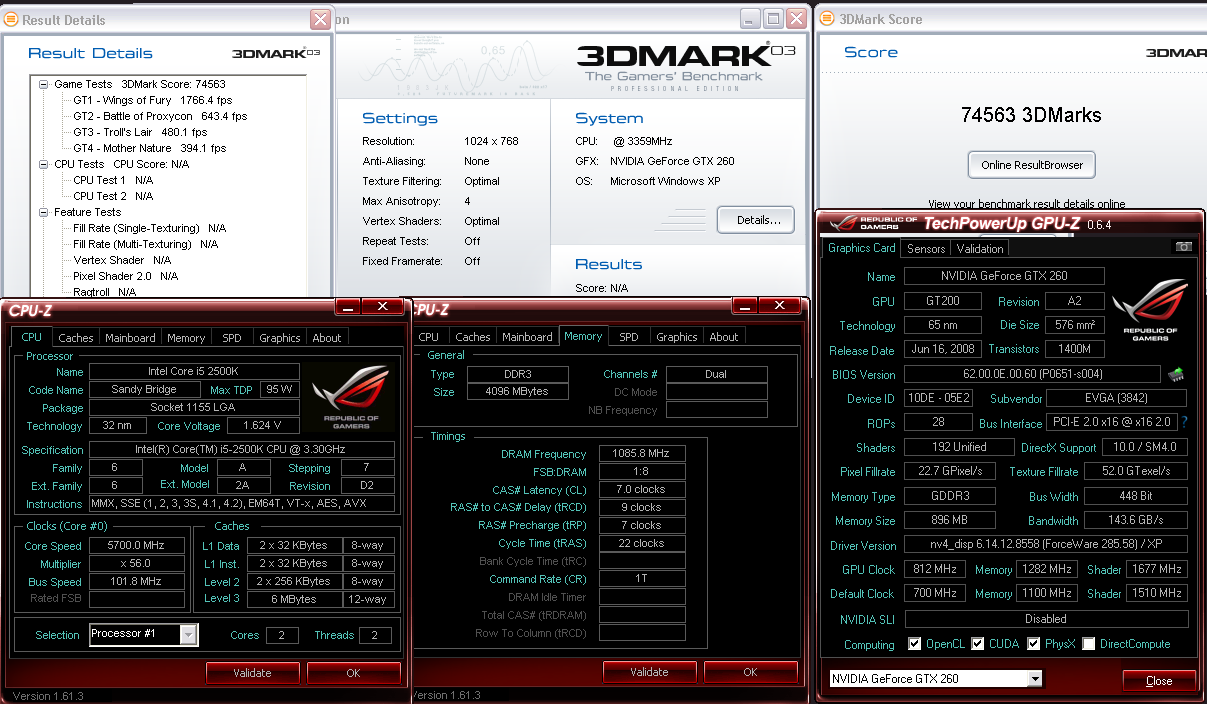Screen dimensions: 1207x704
Task: Open SPD tab in left CPU-Z window
Action: (232, 338)
